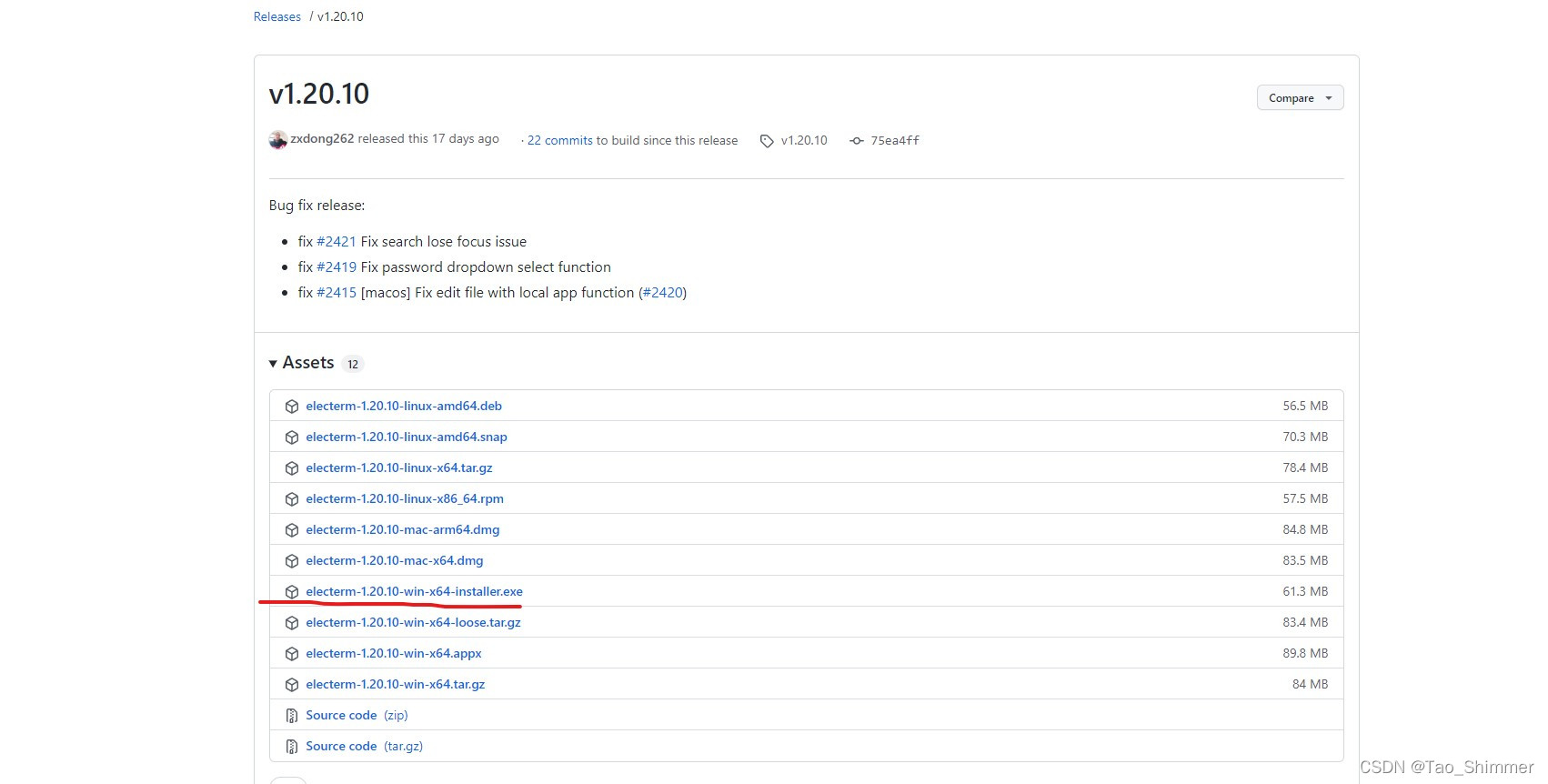This screenshot has width=1548, height=784.
Task: Download electerm-1.20.10-win-x64-loose.tar.gz
Action: click(414, 622)
